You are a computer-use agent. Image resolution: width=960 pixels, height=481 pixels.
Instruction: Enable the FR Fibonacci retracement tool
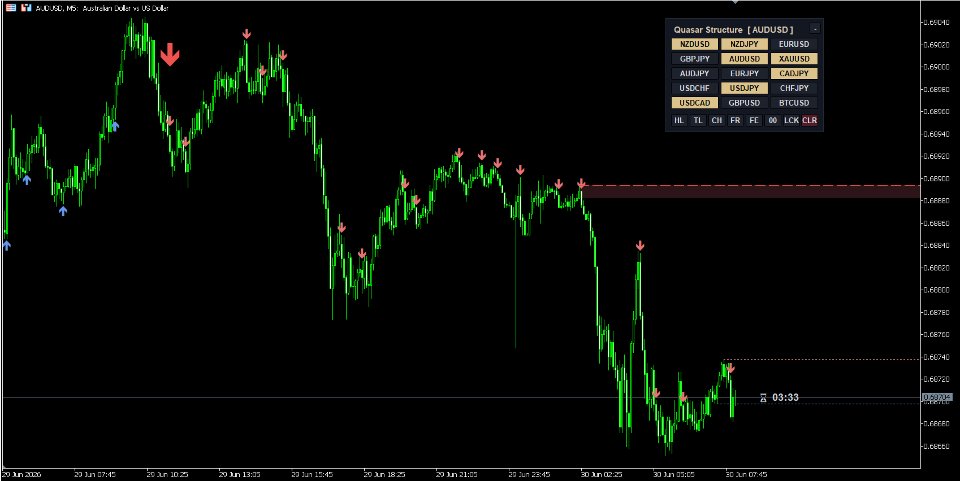(x=735, y=121)
